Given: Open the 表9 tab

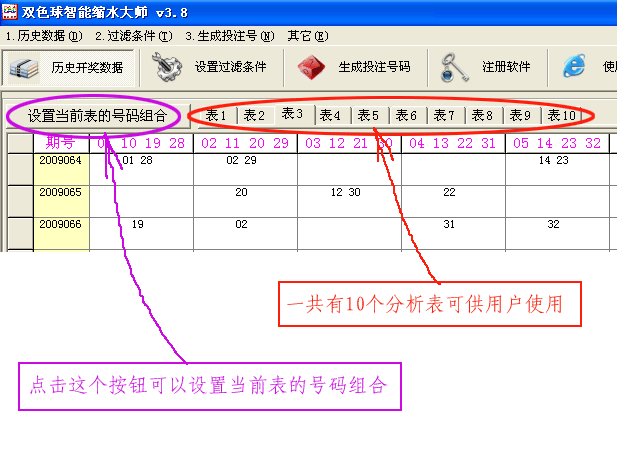Looking at the screenshot, I should click(520, 115).
